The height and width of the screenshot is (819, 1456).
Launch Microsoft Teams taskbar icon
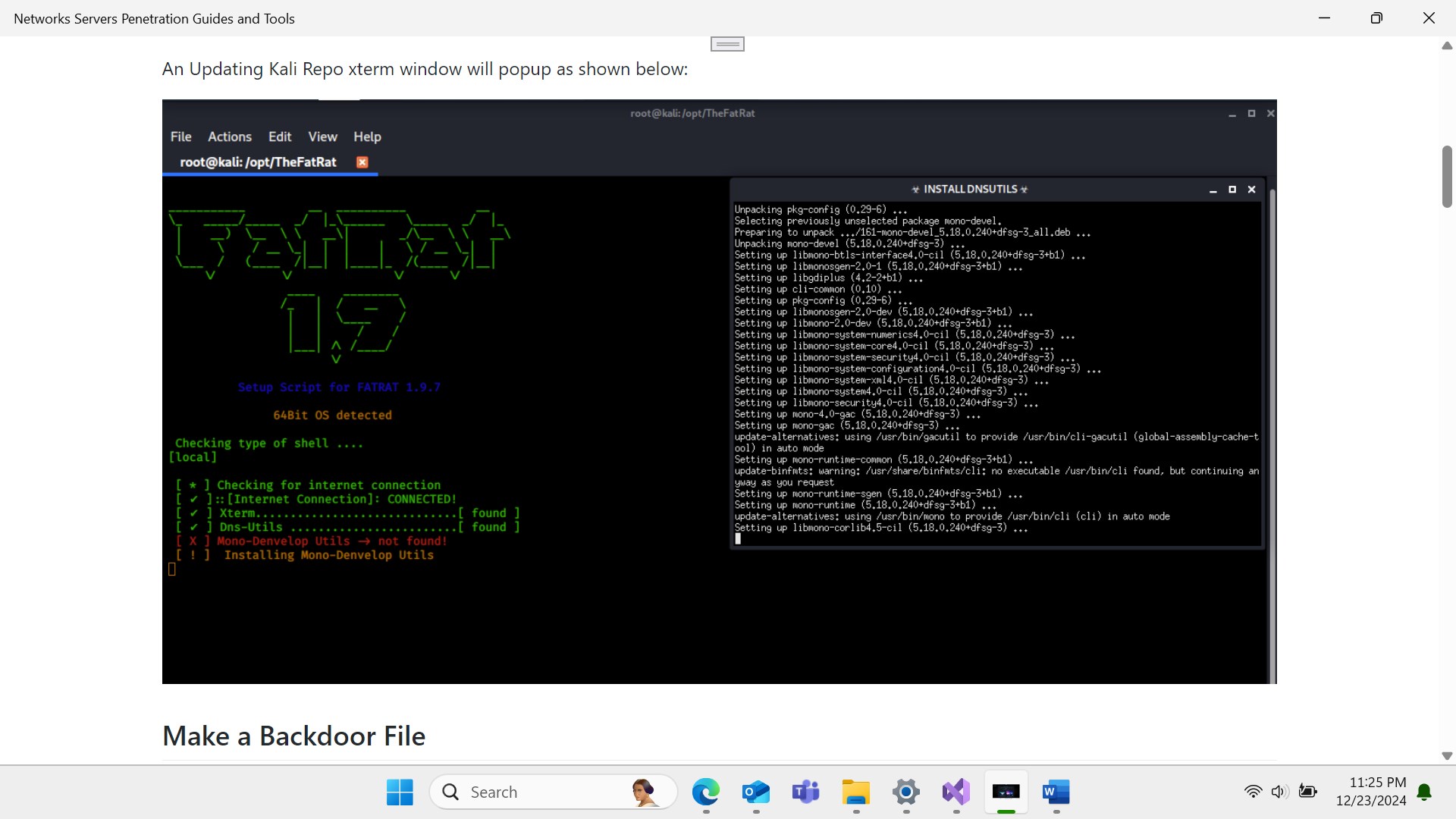tap(805, 792)
